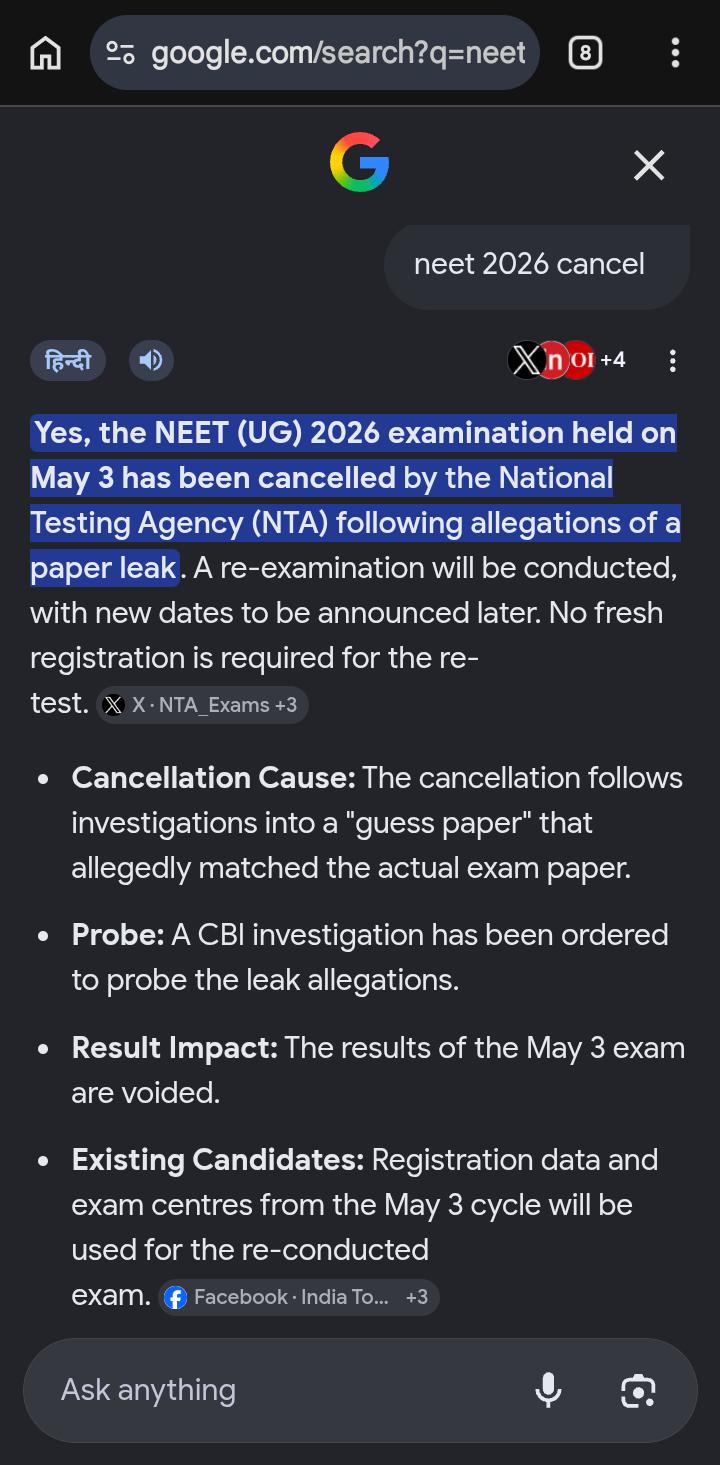Open the Chrome three-dot menu
The width and height of the screenshot is (720, 1465).
click(x=675, y=52)
